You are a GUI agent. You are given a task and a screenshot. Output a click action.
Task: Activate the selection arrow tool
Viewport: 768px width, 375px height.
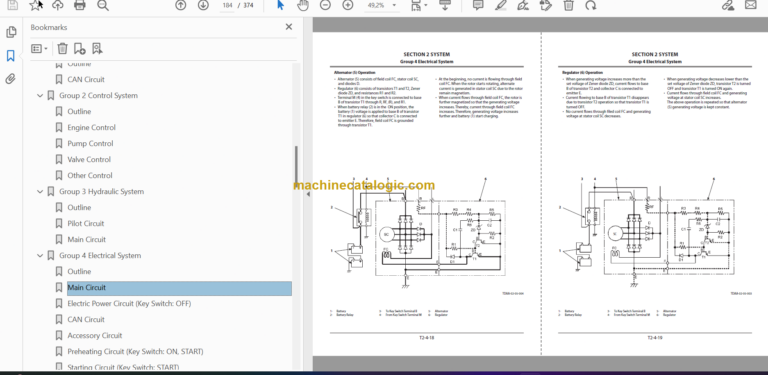coord(280,5)
